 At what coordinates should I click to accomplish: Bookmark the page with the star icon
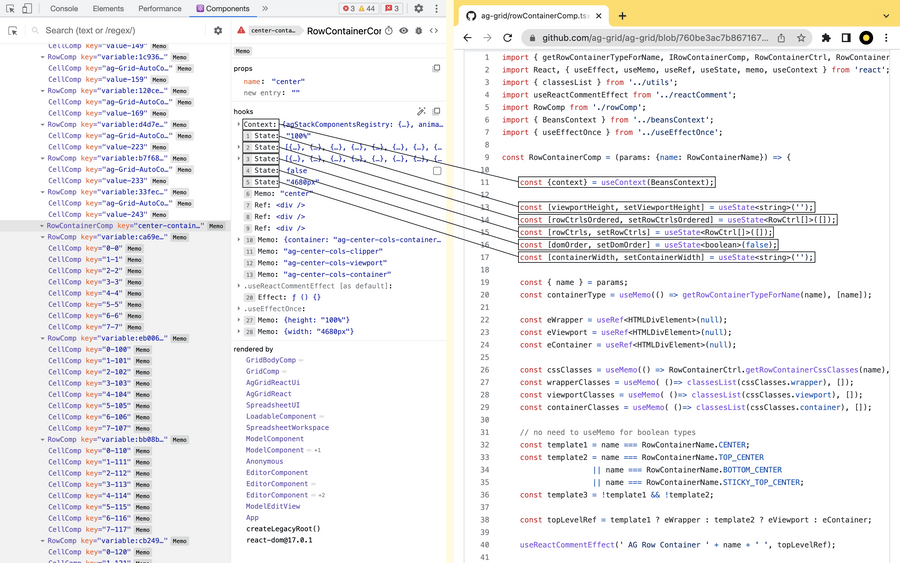[x=801, y=38]
